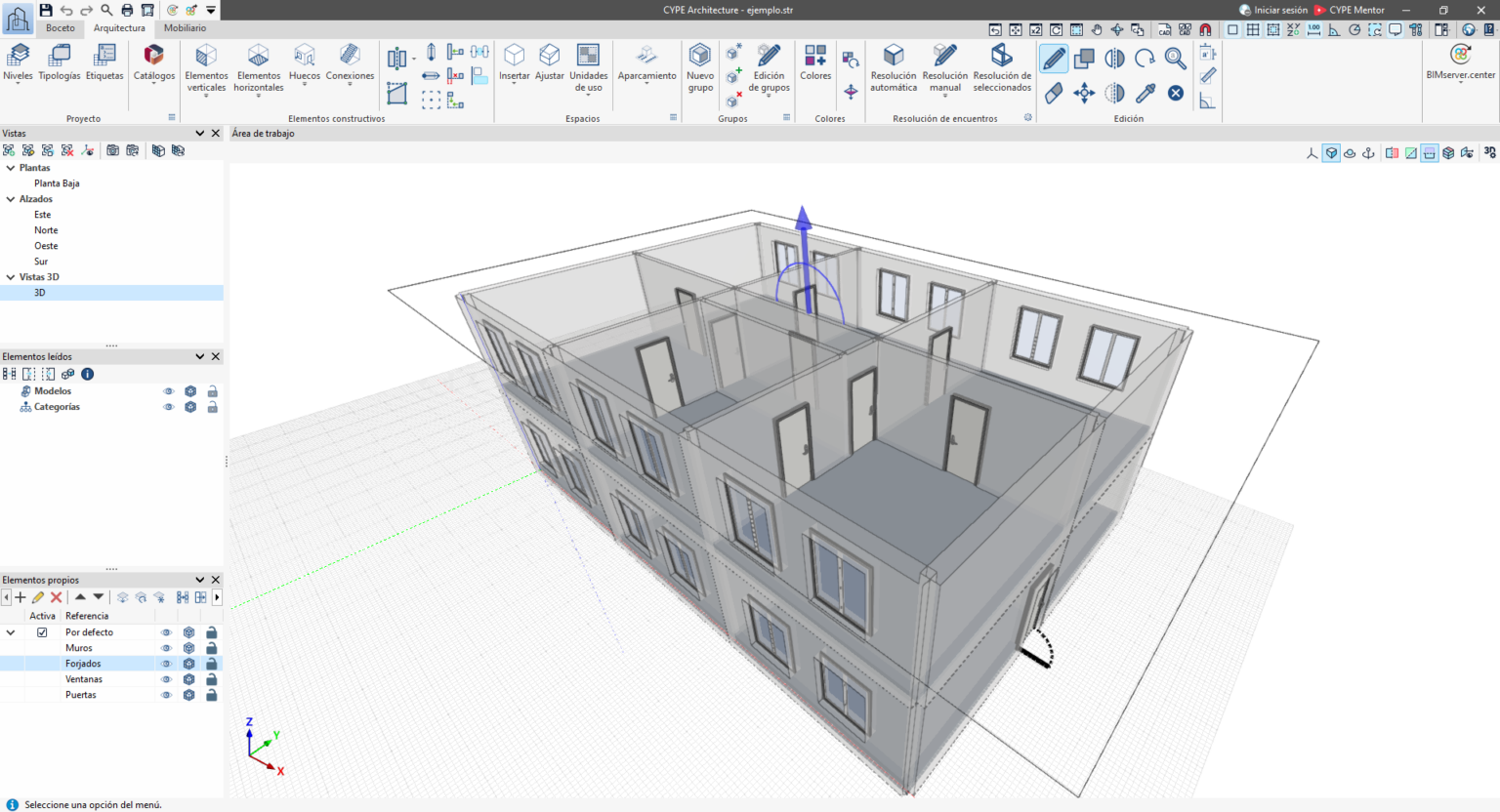This screenshot has height=812, width=1500.
Task: Toggle visibility eye of Modelos row
Action: pos(168,391)
